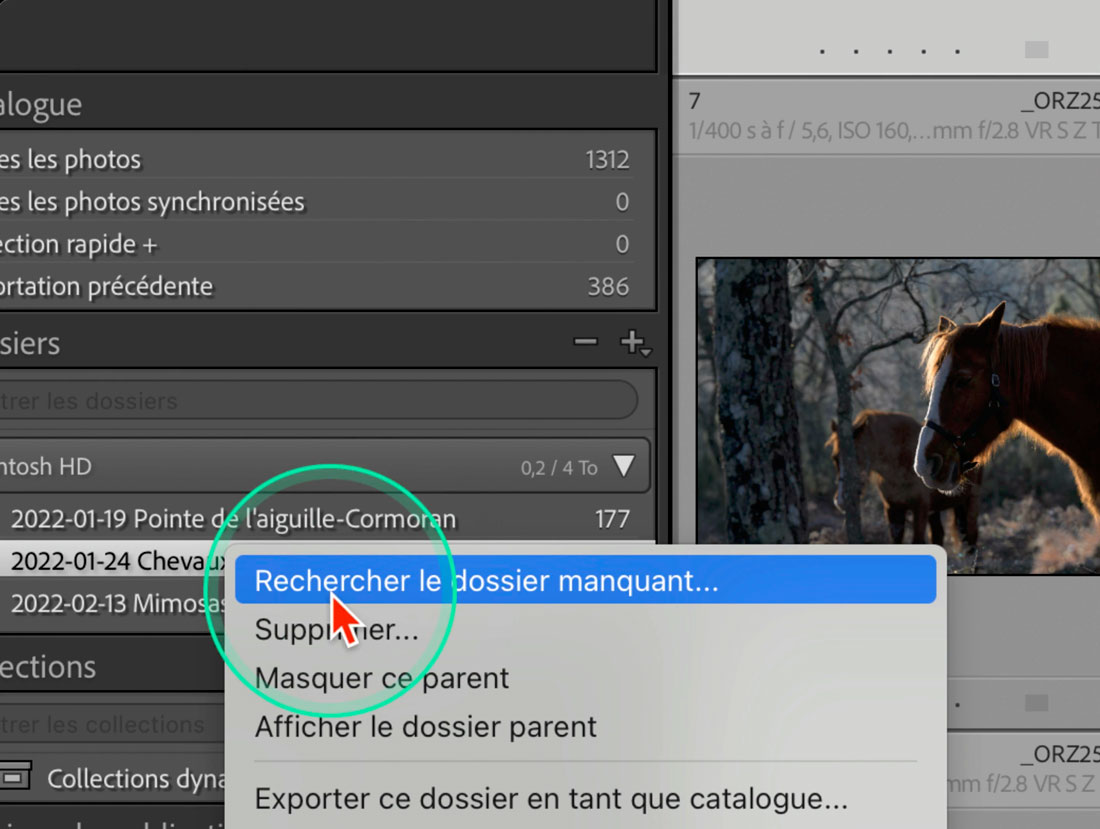The image size is (1100, 829).
Task: Select "Exporter ce dossier en tant que catalogue..."
Action: (551, 799)
